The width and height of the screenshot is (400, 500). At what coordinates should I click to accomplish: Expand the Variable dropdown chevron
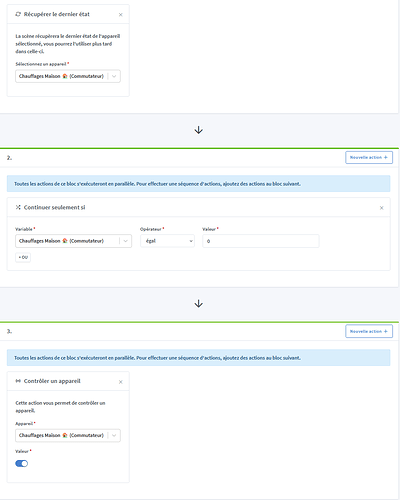click(x=126, y=241)
